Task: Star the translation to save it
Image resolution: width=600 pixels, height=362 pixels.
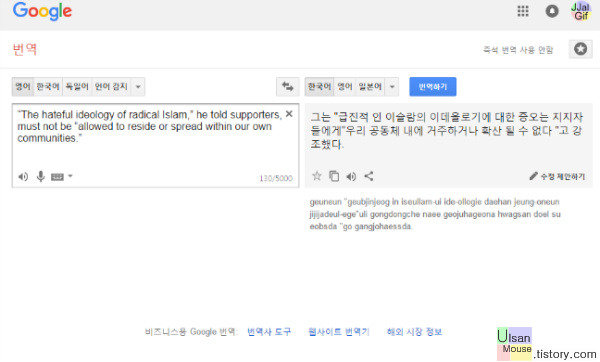Action: pyautogui.click(x=317, y=176)
